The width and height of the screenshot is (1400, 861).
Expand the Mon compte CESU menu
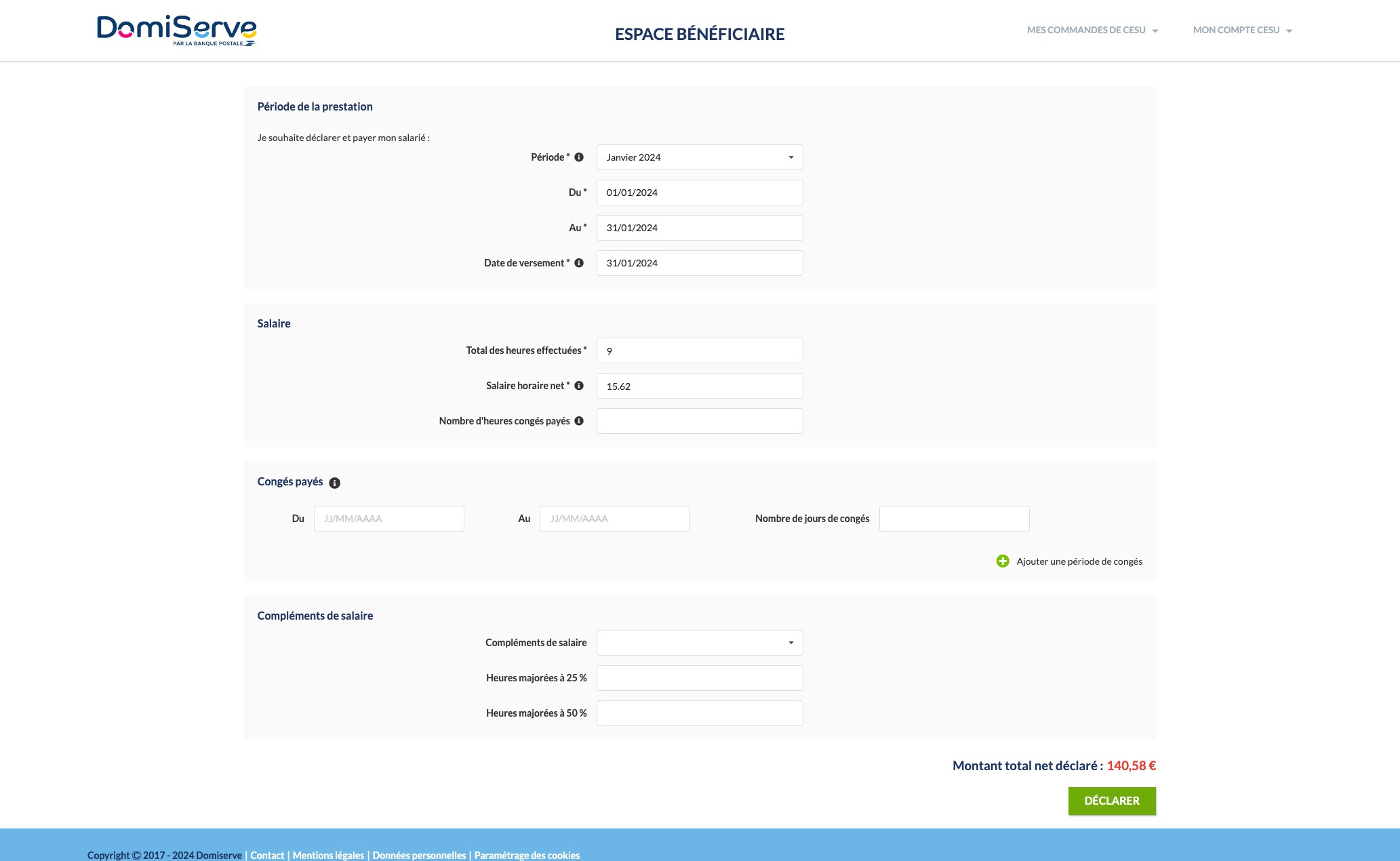pyautogui.click(x=1242, y=31)
